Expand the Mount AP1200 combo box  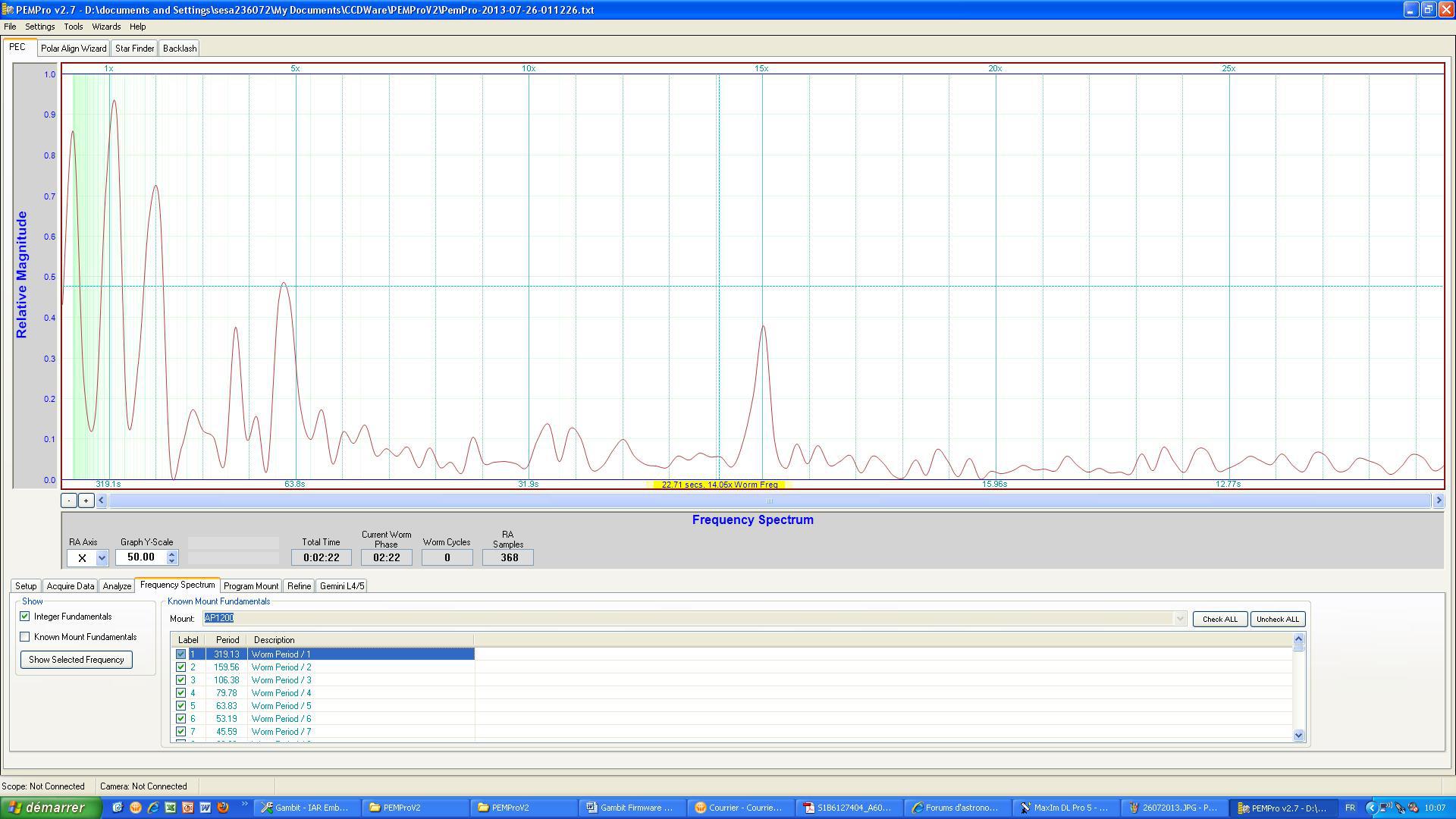point(1179,619)
